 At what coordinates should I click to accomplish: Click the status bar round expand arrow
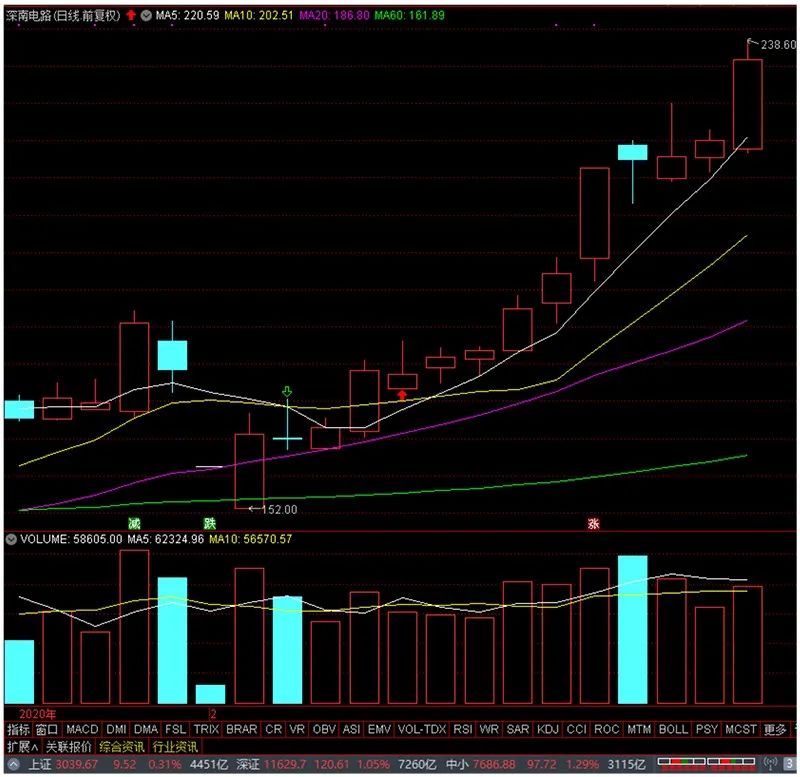point(13,764)
